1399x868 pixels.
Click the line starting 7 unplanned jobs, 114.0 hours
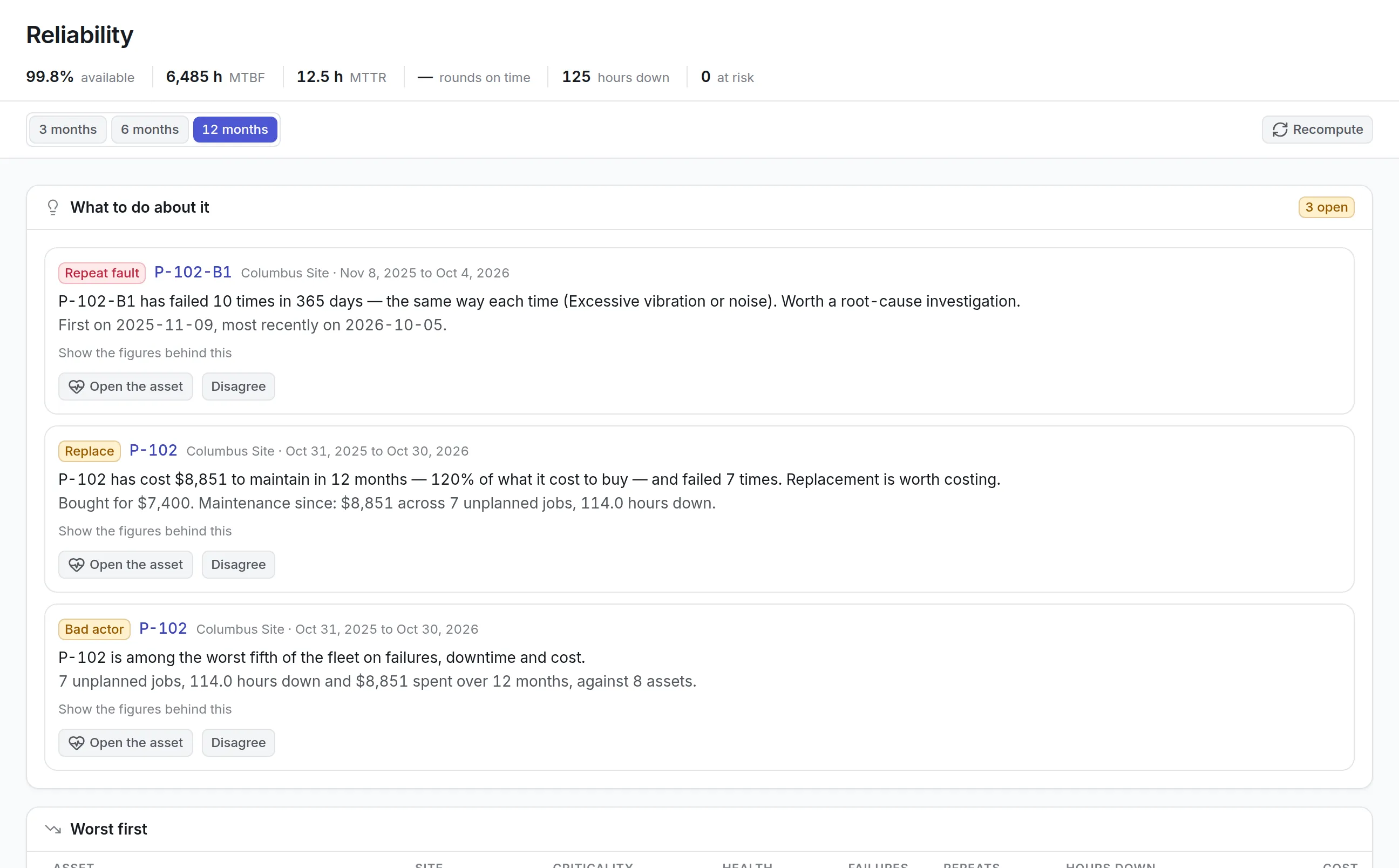(378, 681)
